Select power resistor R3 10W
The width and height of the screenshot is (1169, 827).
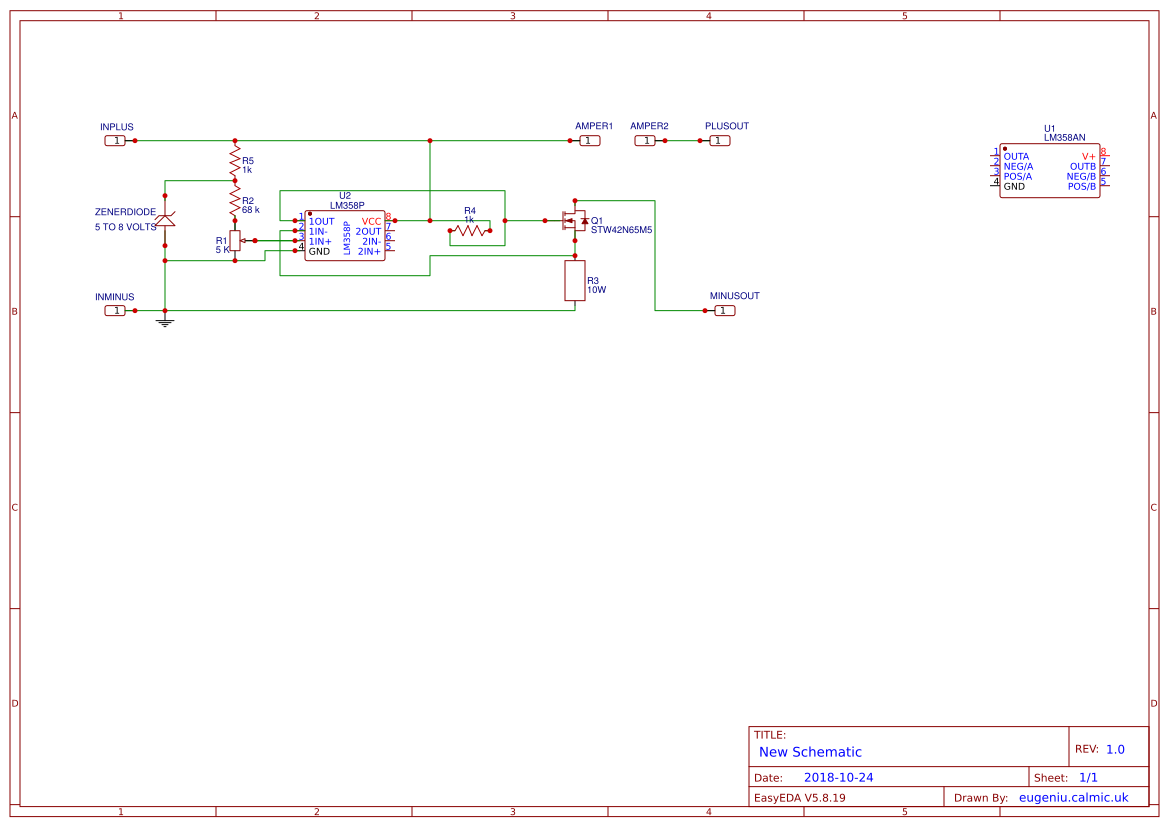point(573,281)
